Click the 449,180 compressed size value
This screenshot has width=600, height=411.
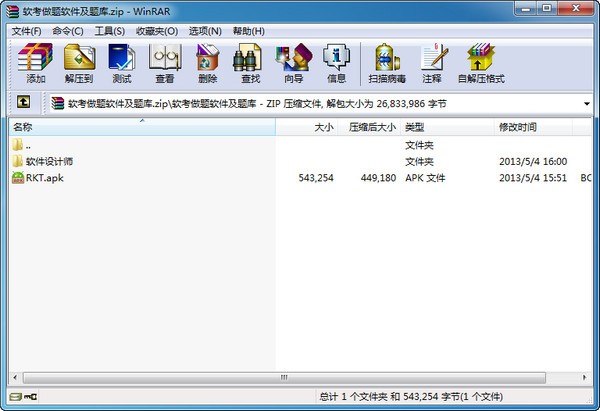pos(378,178)
